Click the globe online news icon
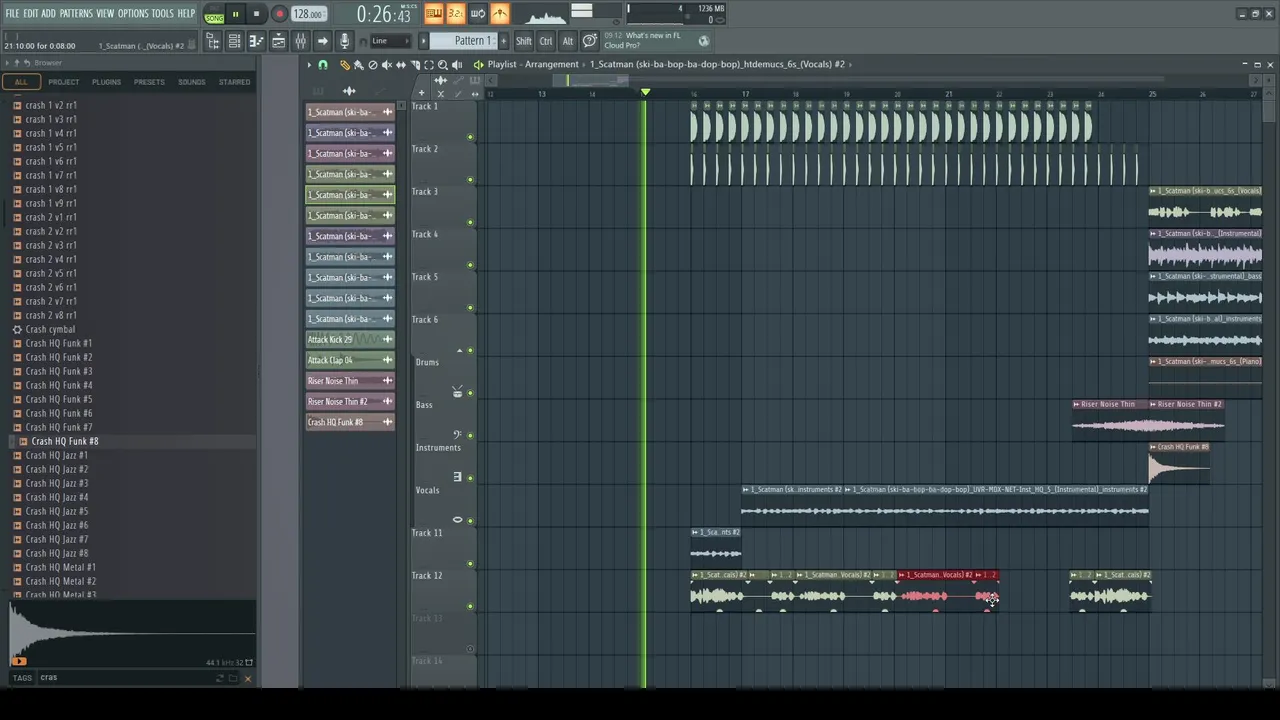This screenshot has height=720, width=1280. (703, 41)
